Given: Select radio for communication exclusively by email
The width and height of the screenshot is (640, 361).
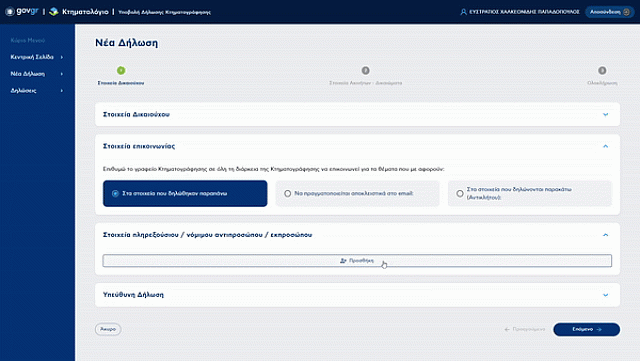Looking at the screenshot, I should click(287, 193).
